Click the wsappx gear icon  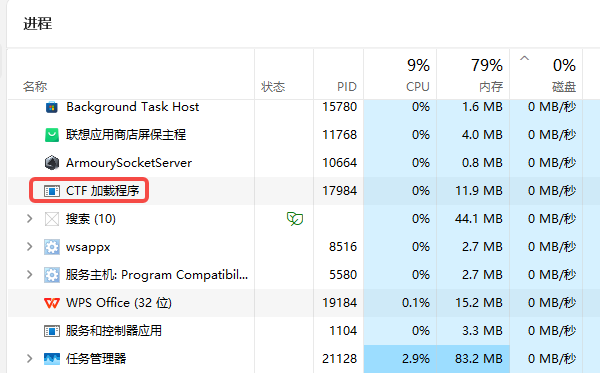[52, 247]
